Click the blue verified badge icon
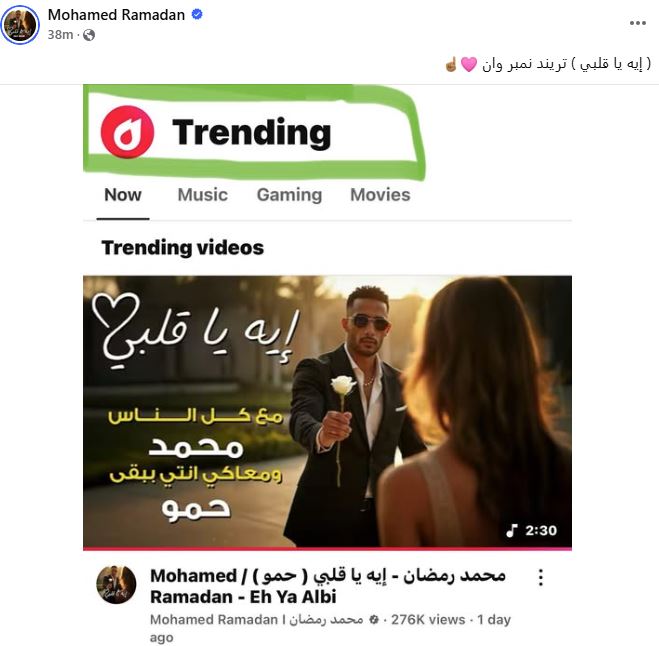This screenshot has width=659, height=646. point(197,14)
